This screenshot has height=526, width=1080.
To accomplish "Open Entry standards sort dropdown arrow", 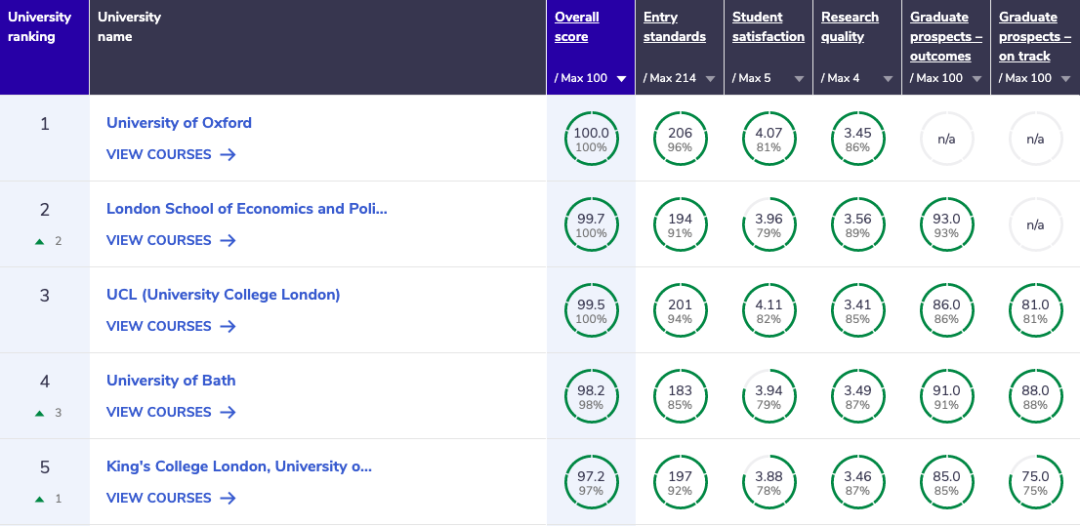I will pos(710,79).
